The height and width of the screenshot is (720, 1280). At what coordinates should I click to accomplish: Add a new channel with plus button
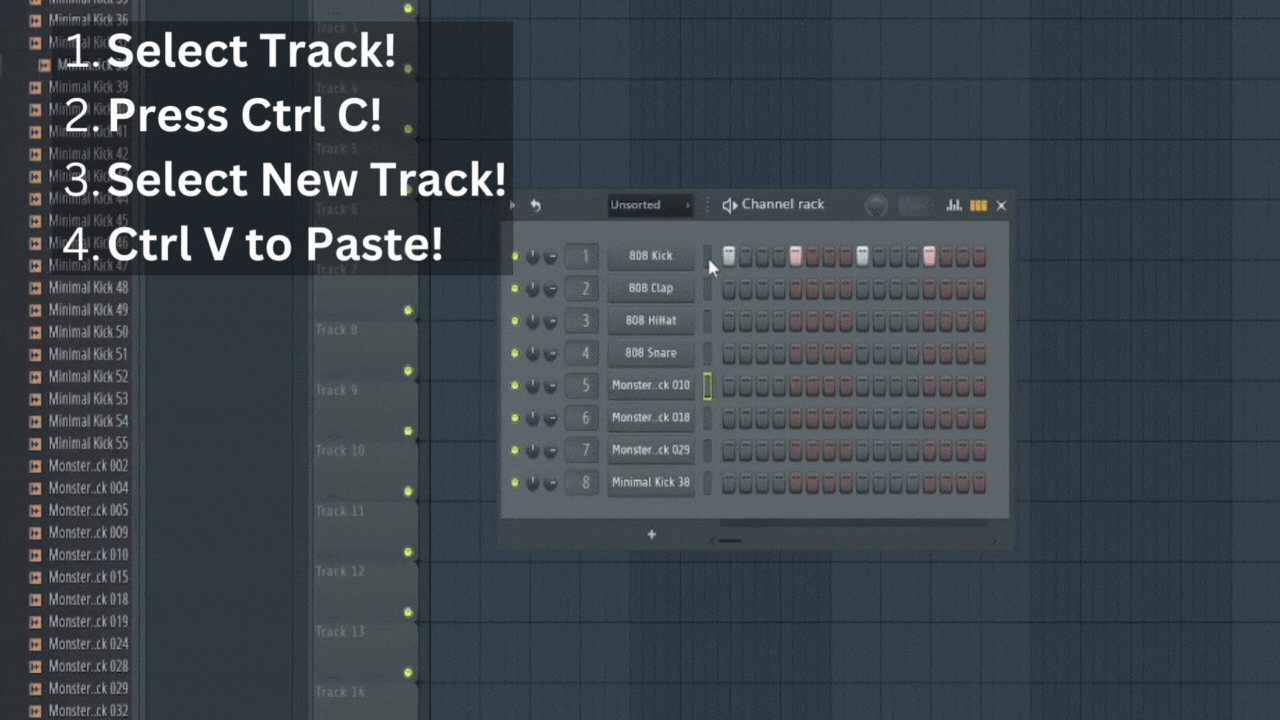651,535
